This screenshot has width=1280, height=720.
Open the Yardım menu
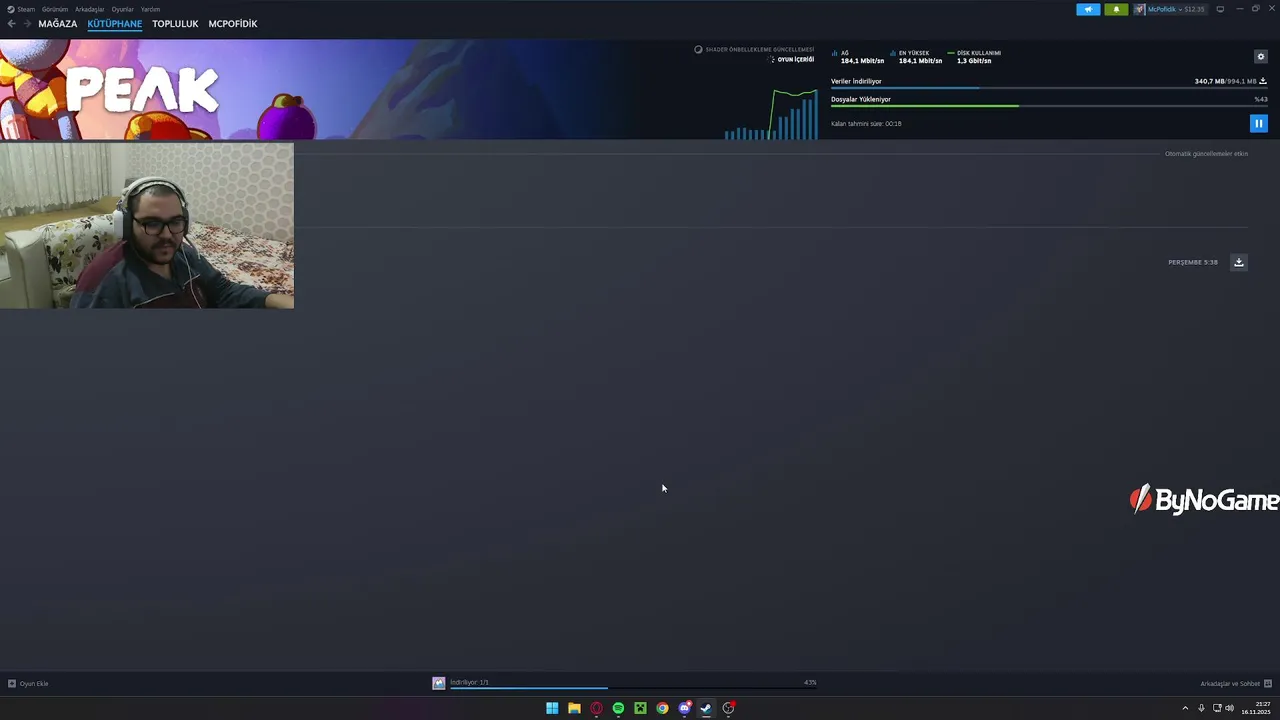pyautogui.click(x=151, y=9)
